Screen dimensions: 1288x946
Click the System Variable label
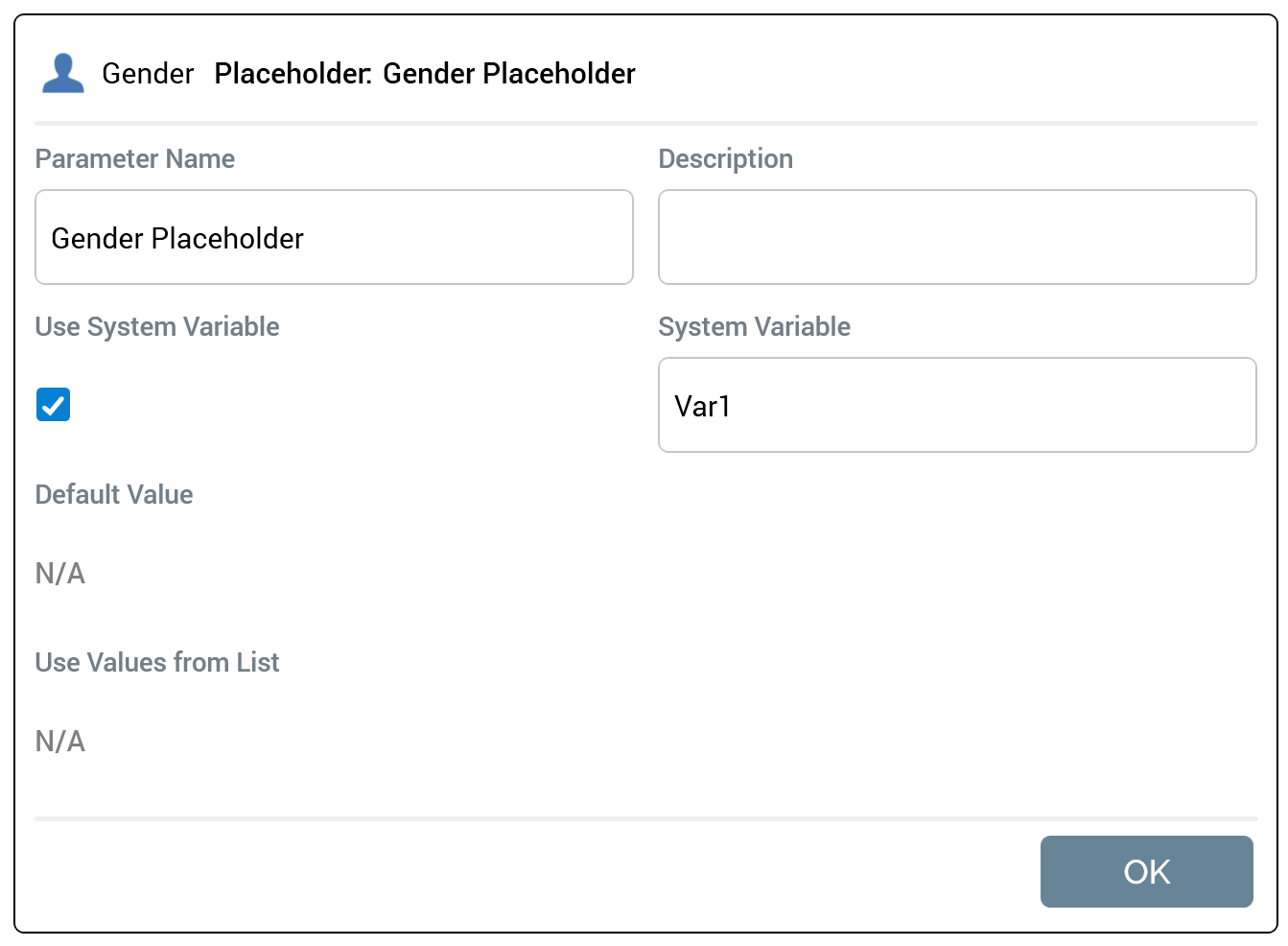point(754,327)
